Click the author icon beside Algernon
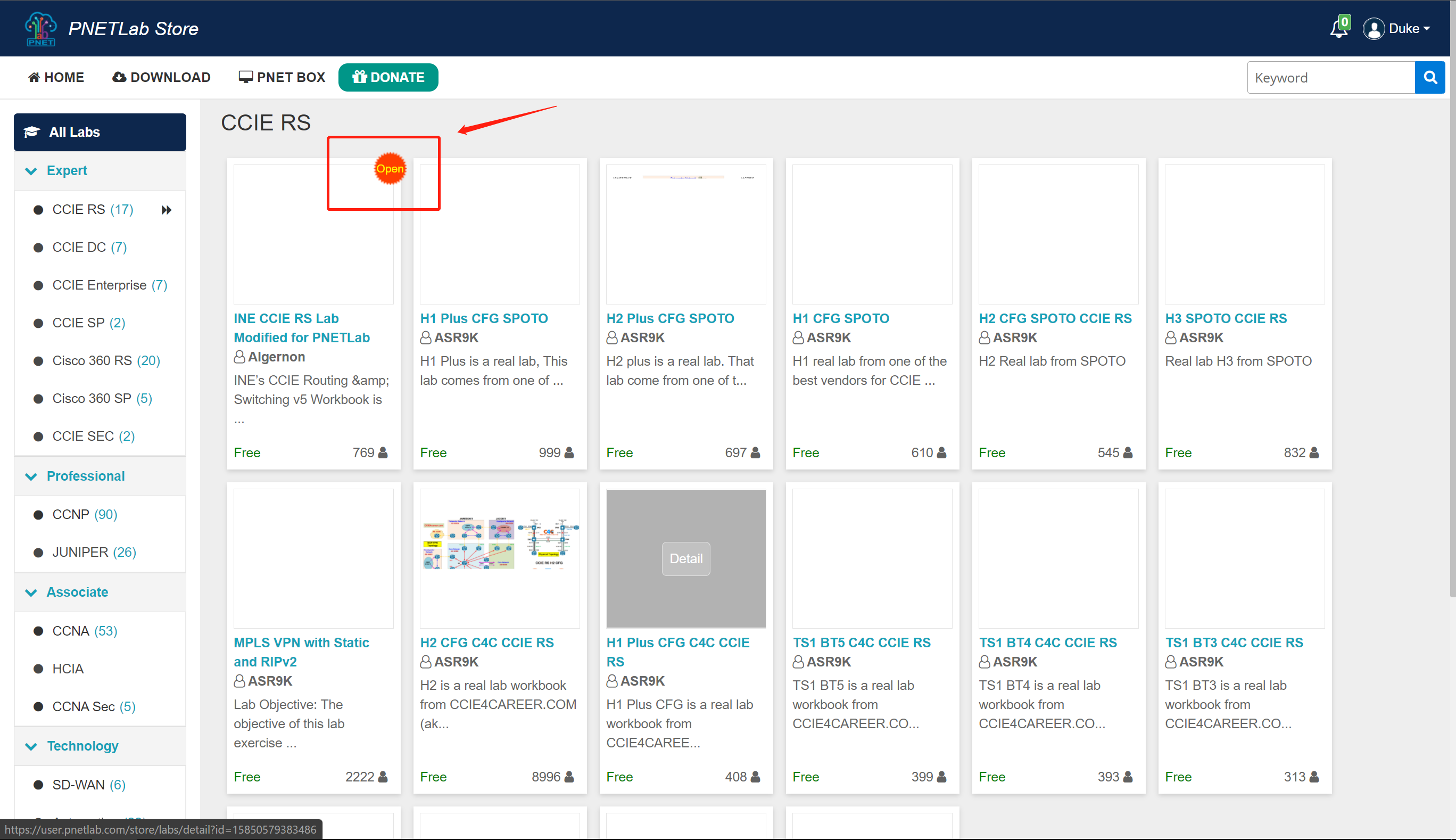1456x840 pixels. click(x=239, y=357)
